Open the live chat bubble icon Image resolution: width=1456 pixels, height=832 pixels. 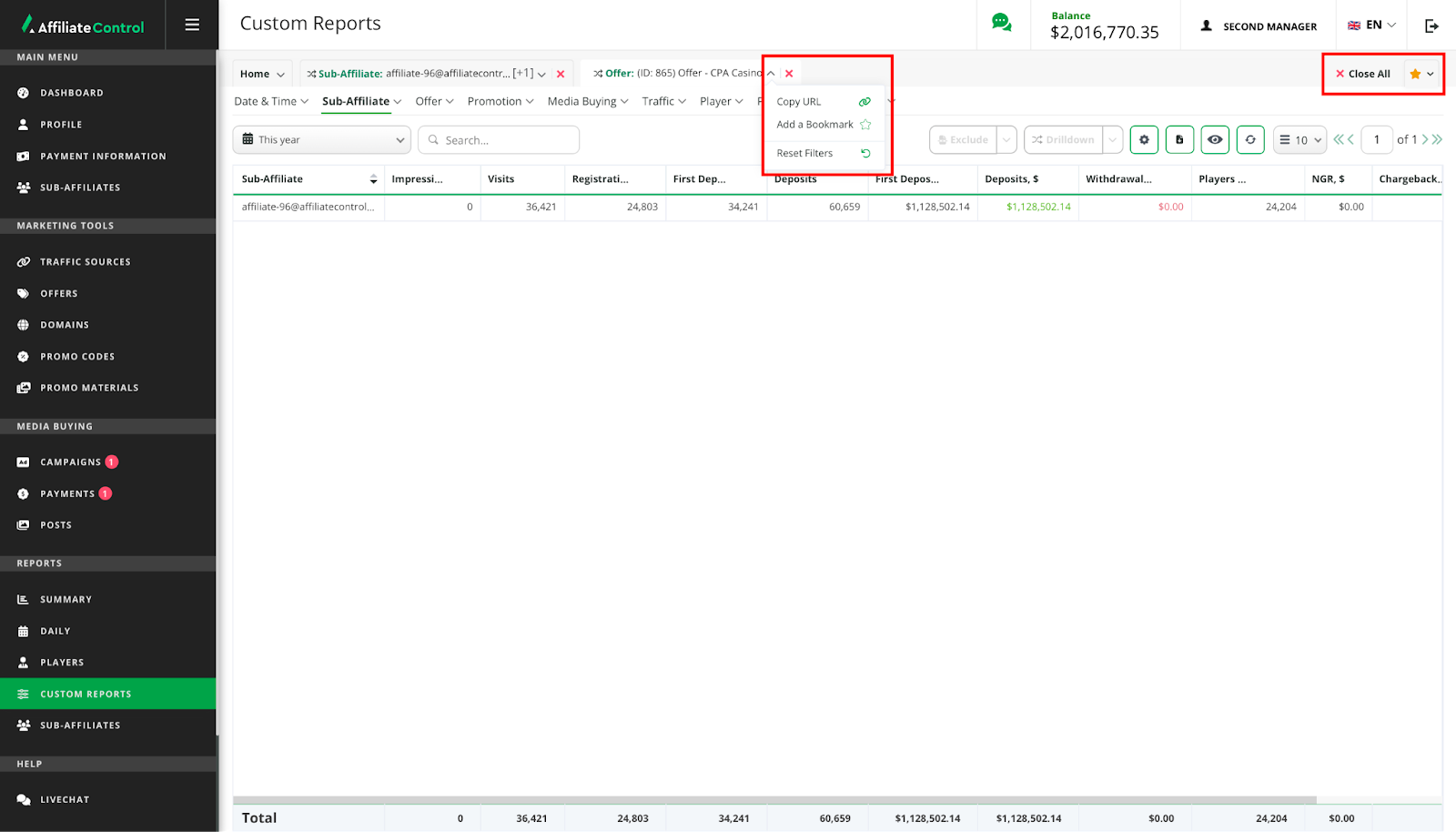(x=1001, y=24)
